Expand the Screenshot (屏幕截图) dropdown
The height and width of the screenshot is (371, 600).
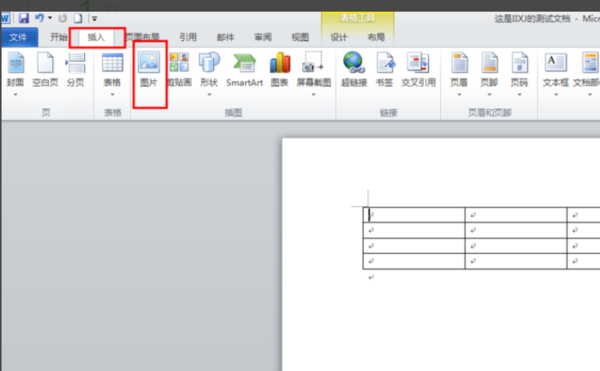[x=313, y=94]
